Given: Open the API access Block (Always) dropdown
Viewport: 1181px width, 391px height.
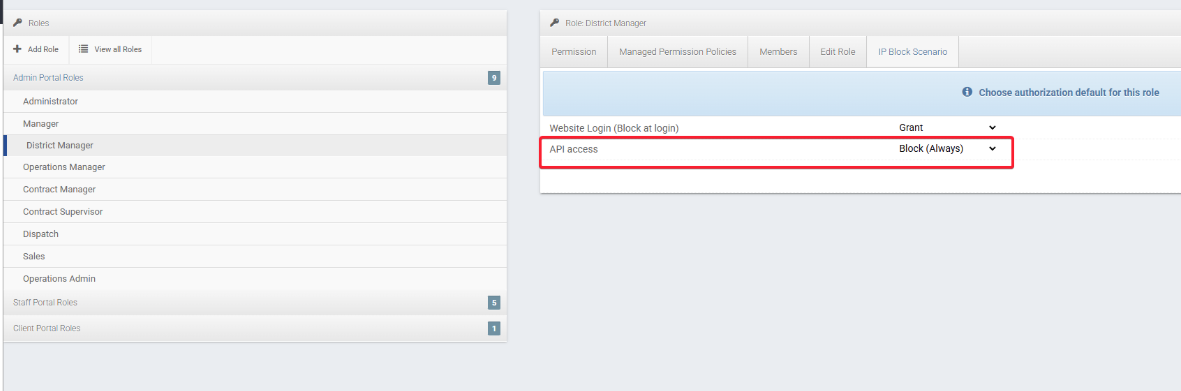Looking at the screenshot, I should point(948,149).
